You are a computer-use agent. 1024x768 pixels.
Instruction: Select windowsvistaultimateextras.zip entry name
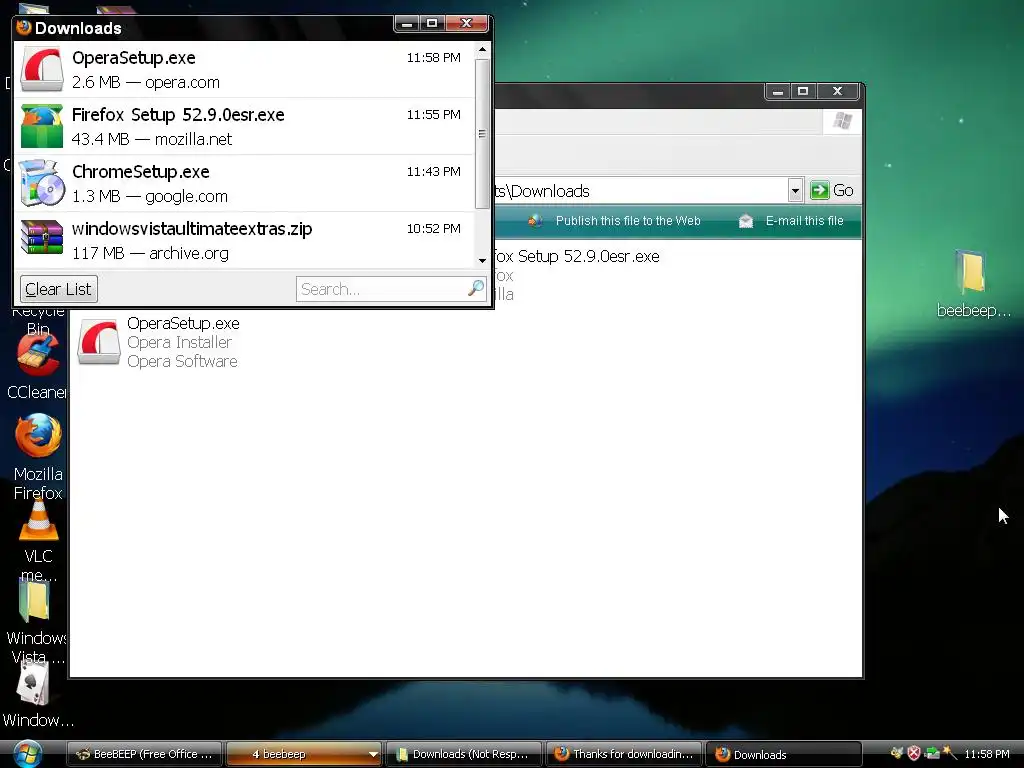tap(192, 229)
